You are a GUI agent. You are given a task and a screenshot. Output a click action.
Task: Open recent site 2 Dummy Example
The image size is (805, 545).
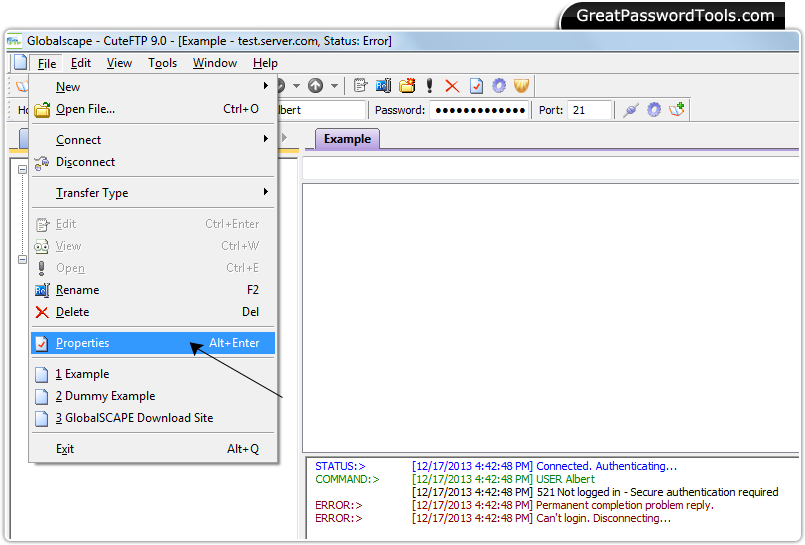pyautogui.click(x=153, y=396)
